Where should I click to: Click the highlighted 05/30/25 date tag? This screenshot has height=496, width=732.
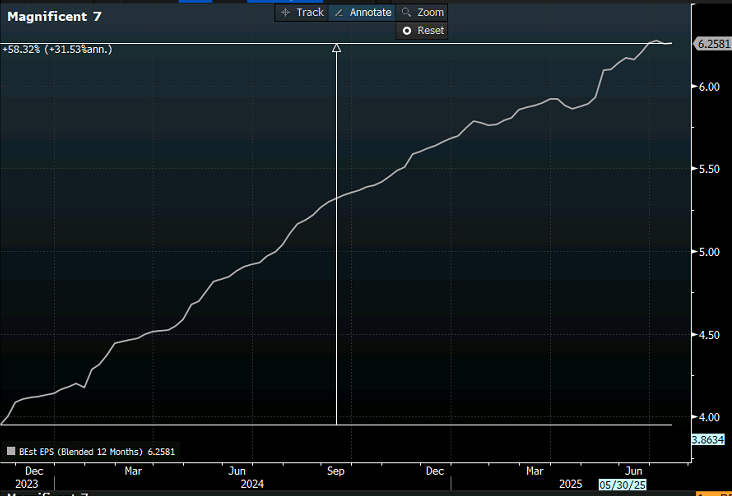click(x=622, y=484)
